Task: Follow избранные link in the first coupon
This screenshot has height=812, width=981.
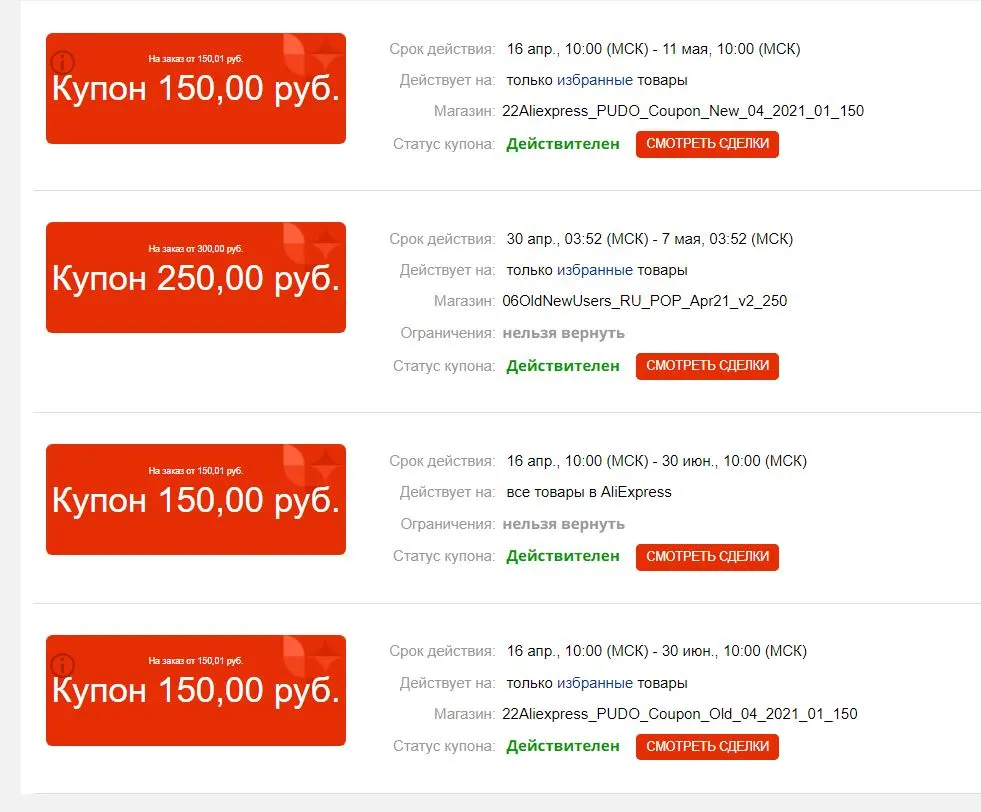Action: [594, 80]
